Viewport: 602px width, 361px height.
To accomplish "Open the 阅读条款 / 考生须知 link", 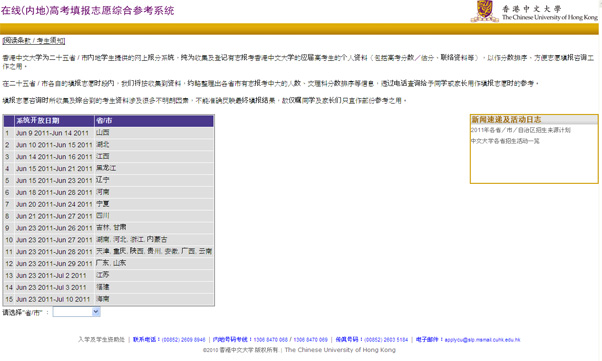I will point(34,41).
